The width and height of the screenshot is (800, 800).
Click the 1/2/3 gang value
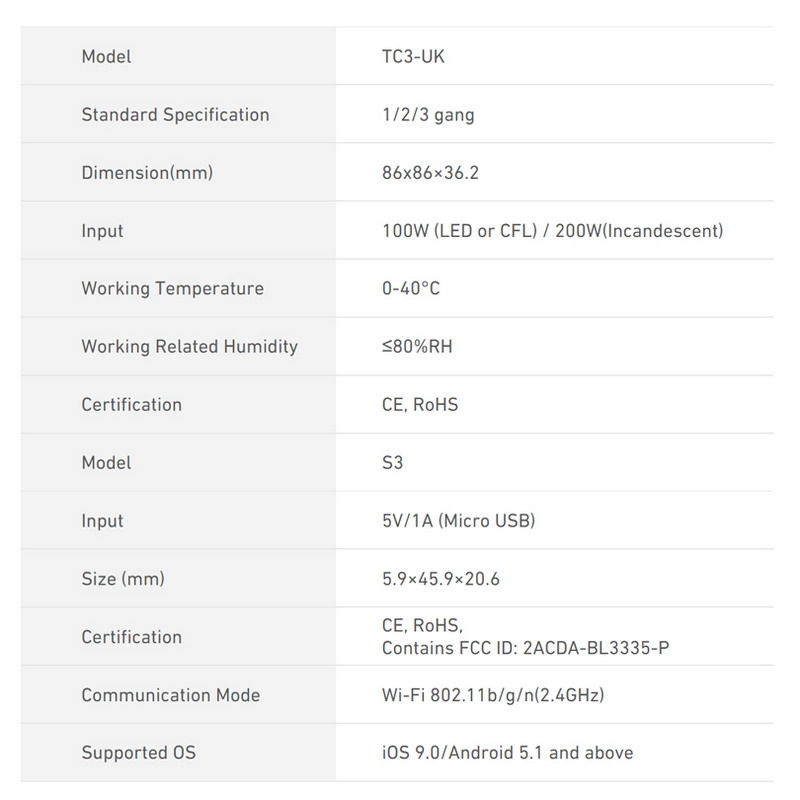coord(428,115)
